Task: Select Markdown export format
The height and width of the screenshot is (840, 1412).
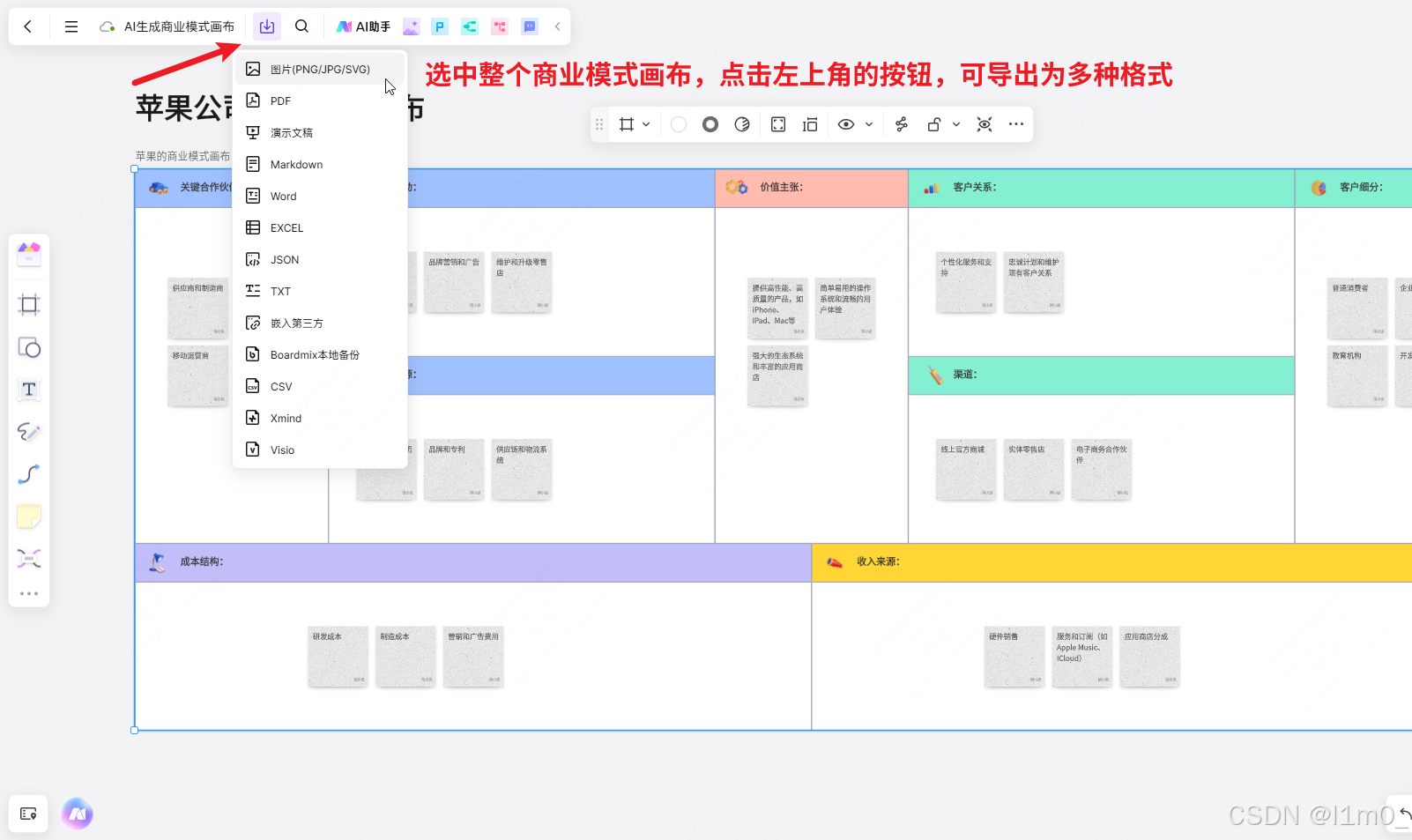Action: click(x=320, y=164)
